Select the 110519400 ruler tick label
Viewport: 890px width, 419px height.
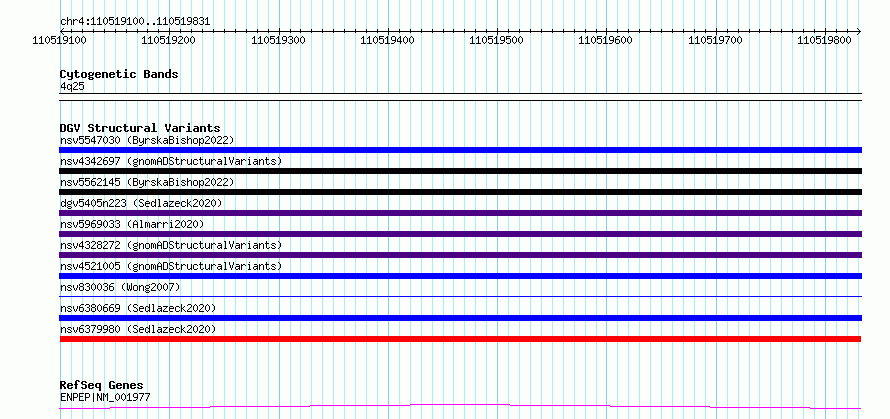pos(388,40)
